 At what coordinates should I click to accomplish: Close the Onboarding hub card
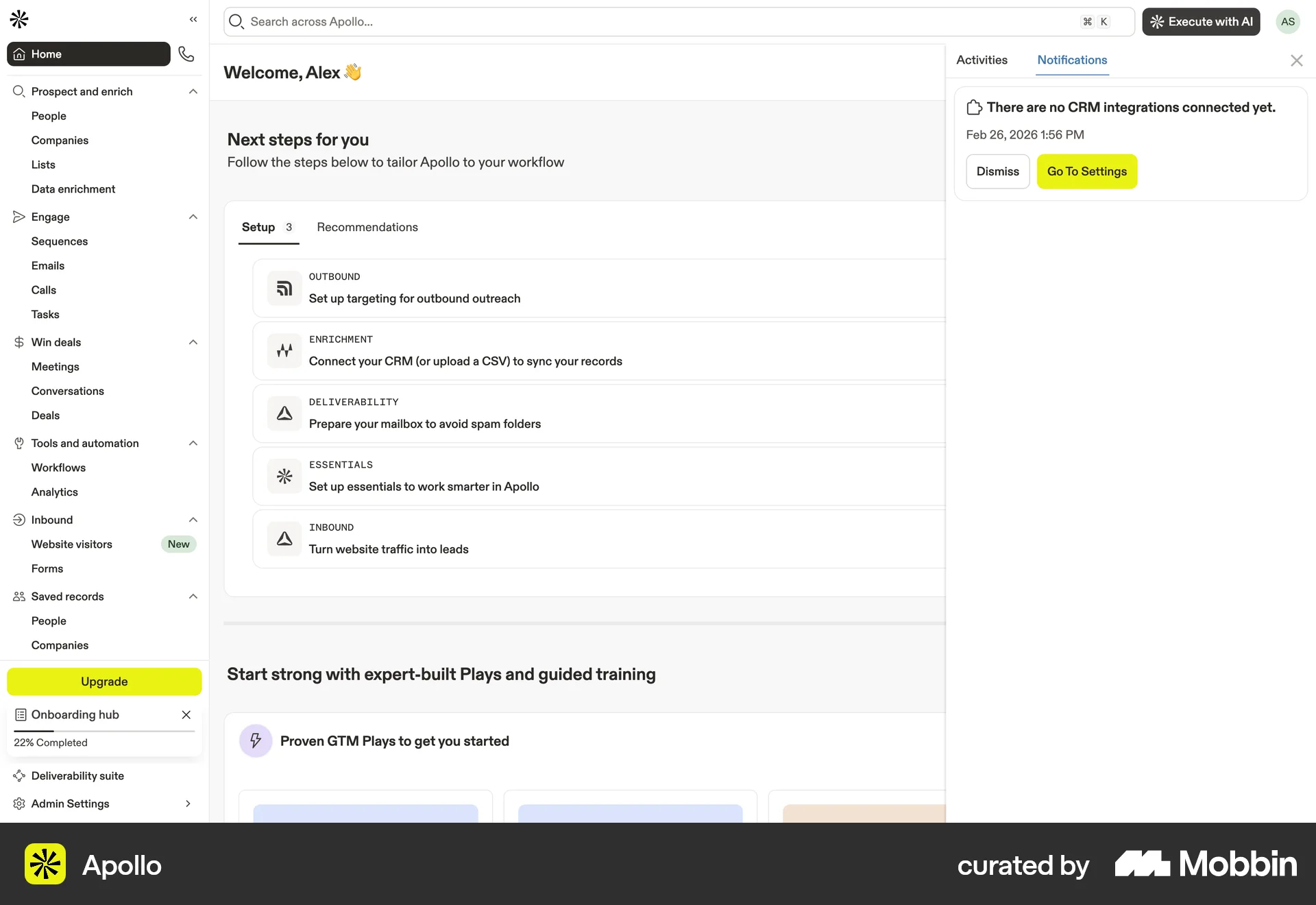tap(186, 715)
